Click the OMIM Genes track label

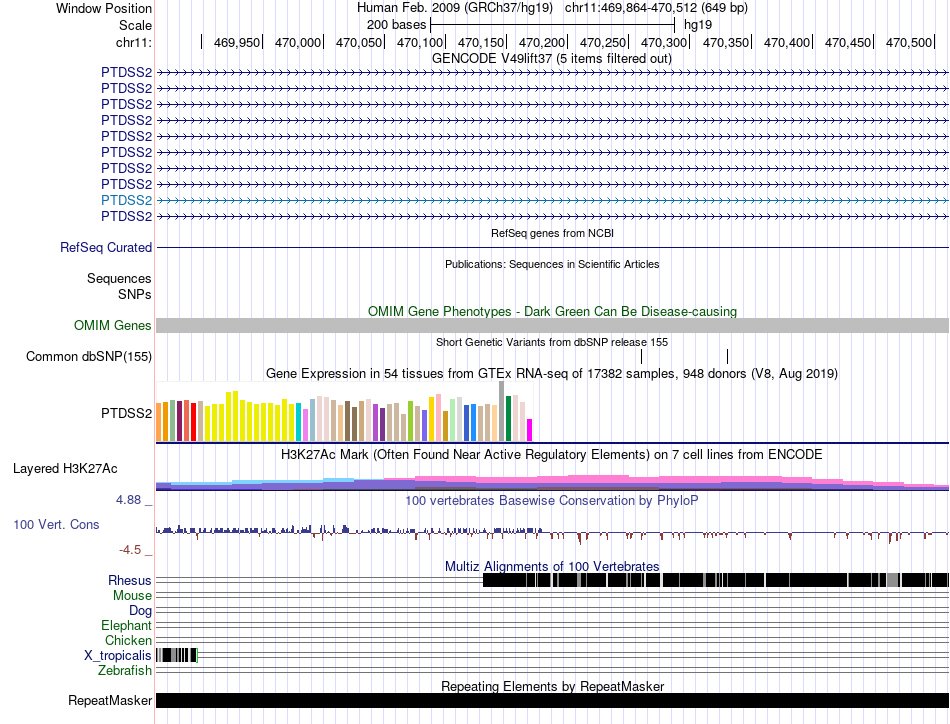(112, 325)
